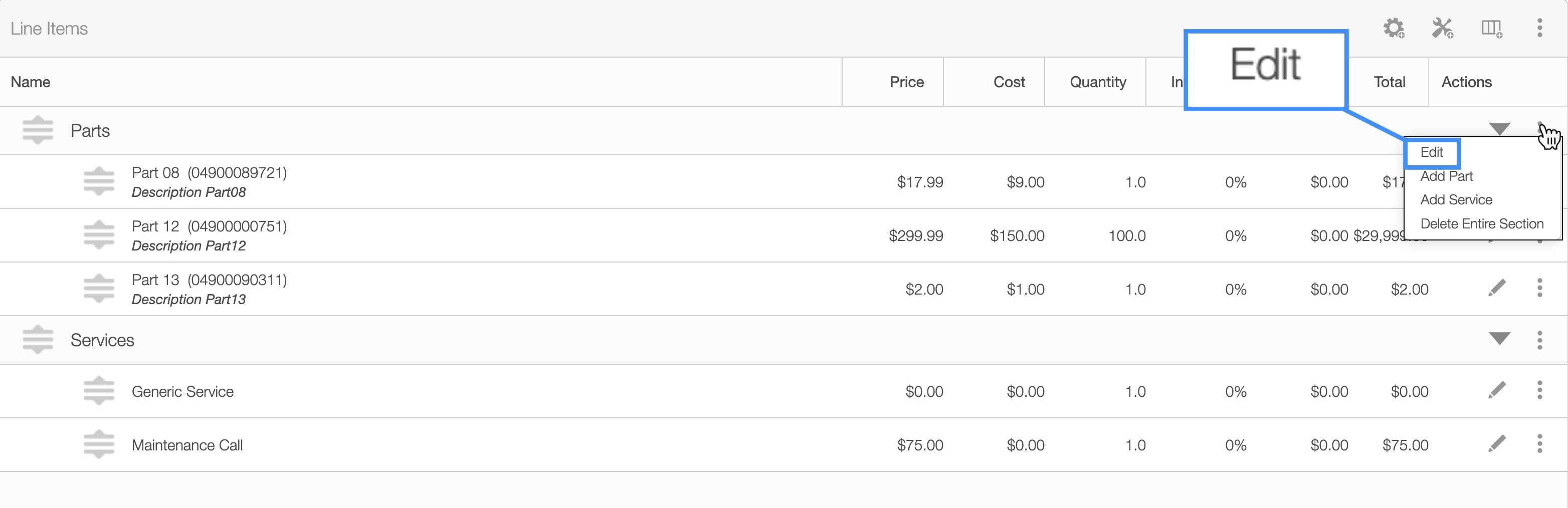Click the add part gear icon

[1394, 28]
